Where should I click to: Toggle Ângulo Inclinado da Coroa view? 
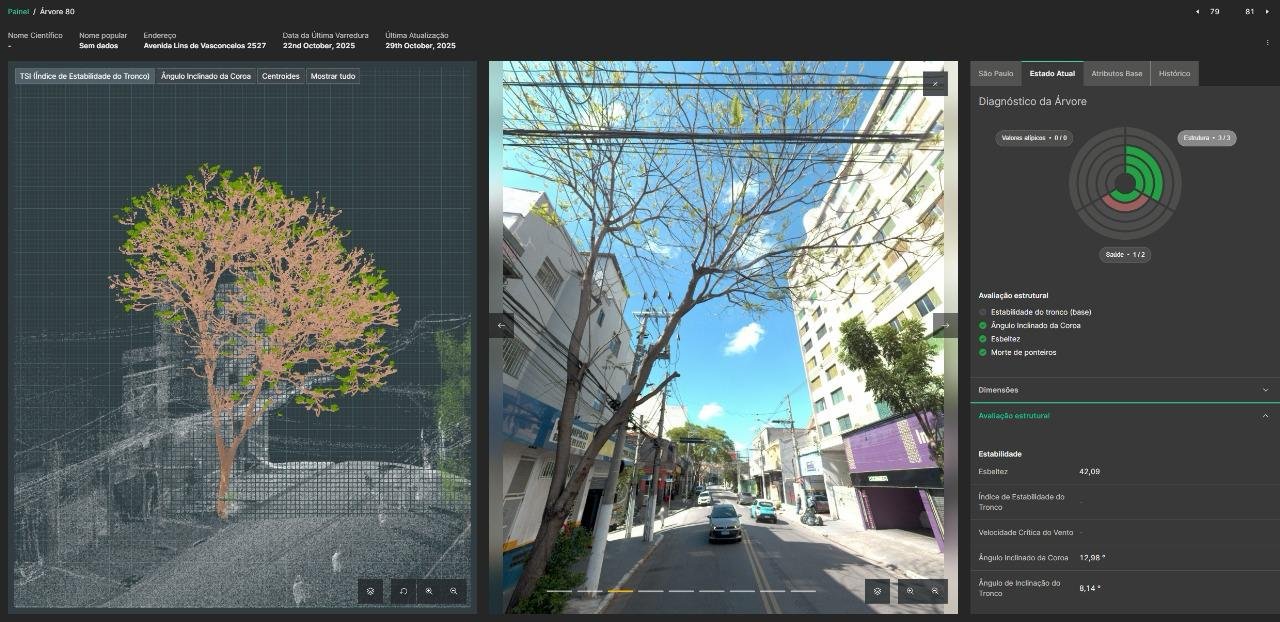click(x=206, y=76)
